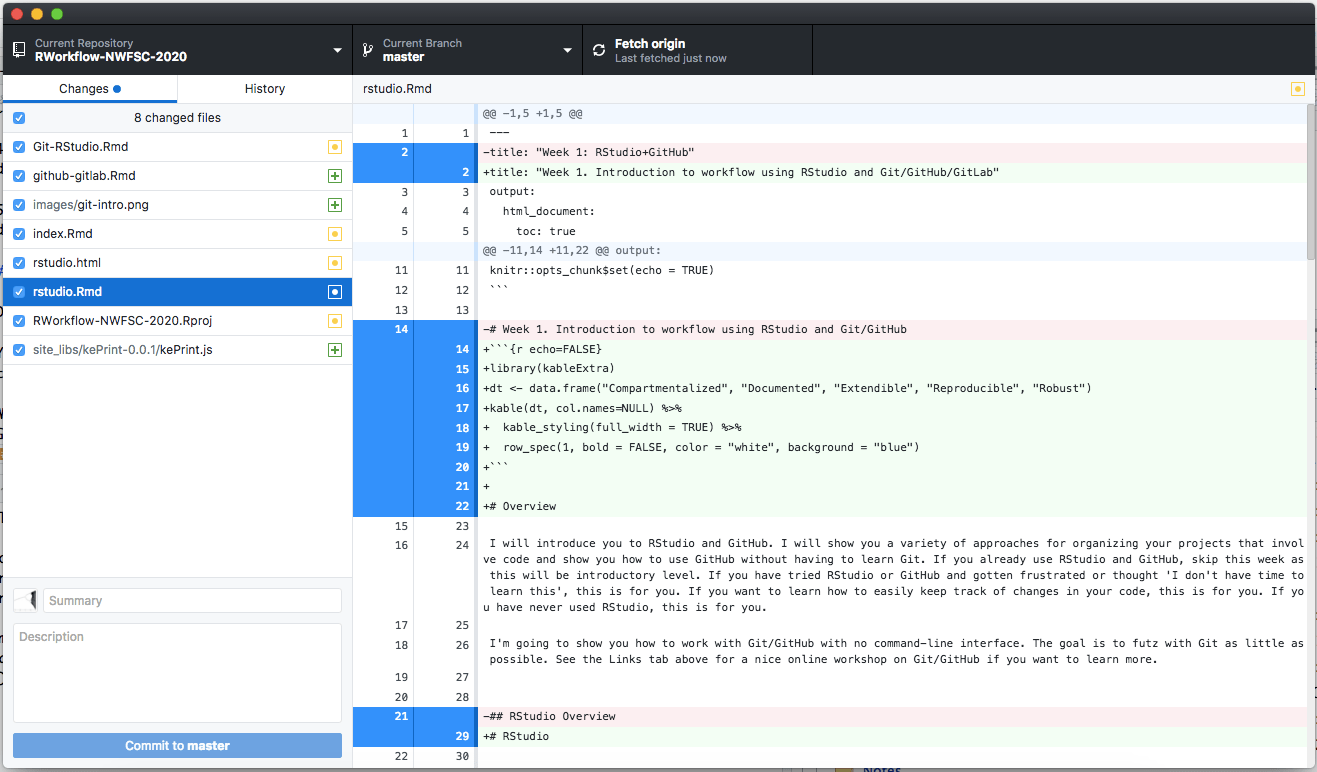Image resolution: width=1317 pixels, height=772 pixels.
Task: Toggle the select-all changed files checkbox
Action: click(x=19, y=118)
